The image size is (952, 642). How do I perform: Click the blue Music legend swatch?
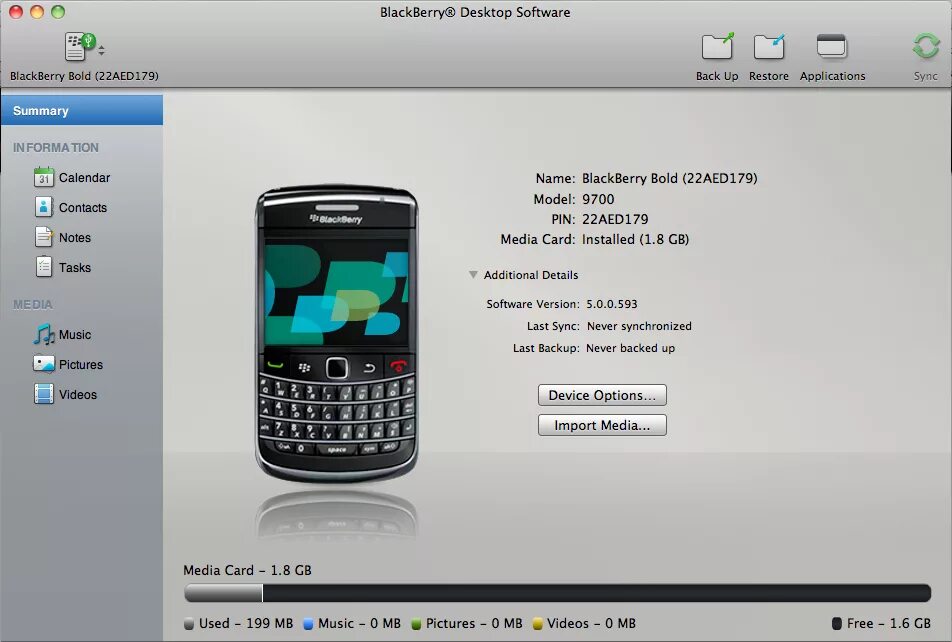[308, 623]
